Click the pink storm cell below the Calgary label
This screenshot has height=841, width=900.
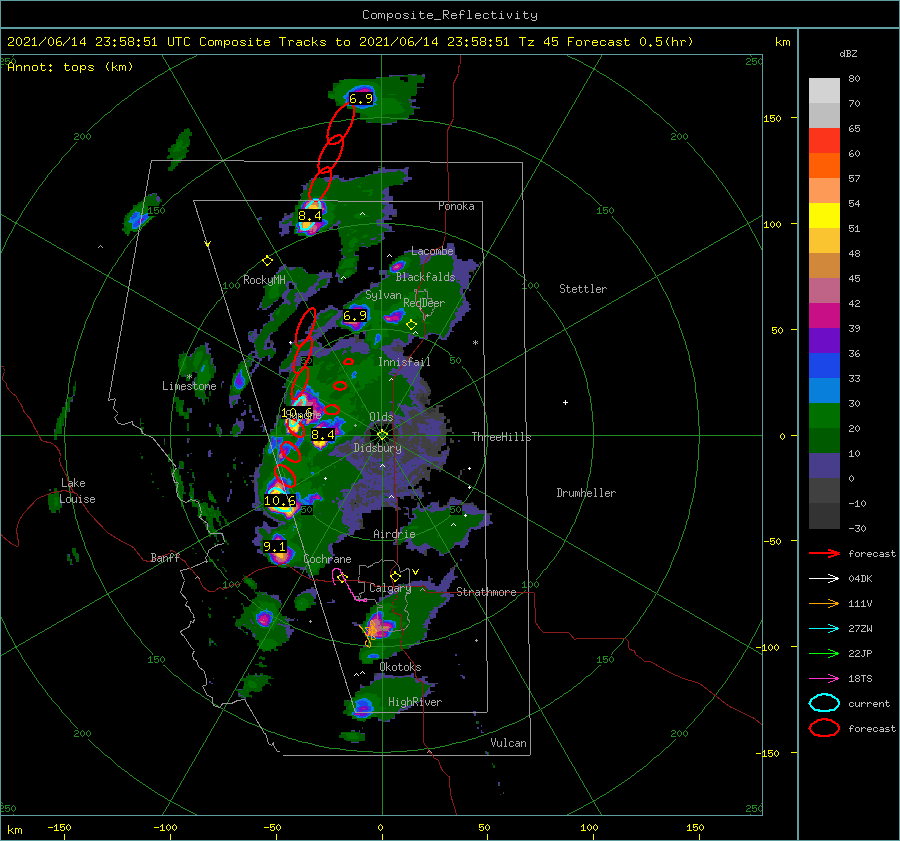pos(379,625)
